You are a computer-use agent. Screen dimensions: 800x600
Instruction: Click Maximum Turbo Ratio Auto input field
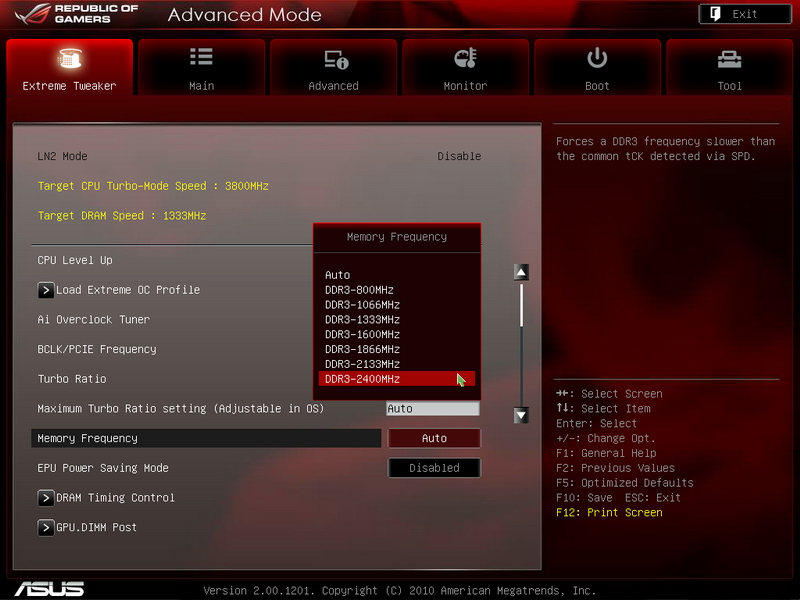(x=433, y=409)
